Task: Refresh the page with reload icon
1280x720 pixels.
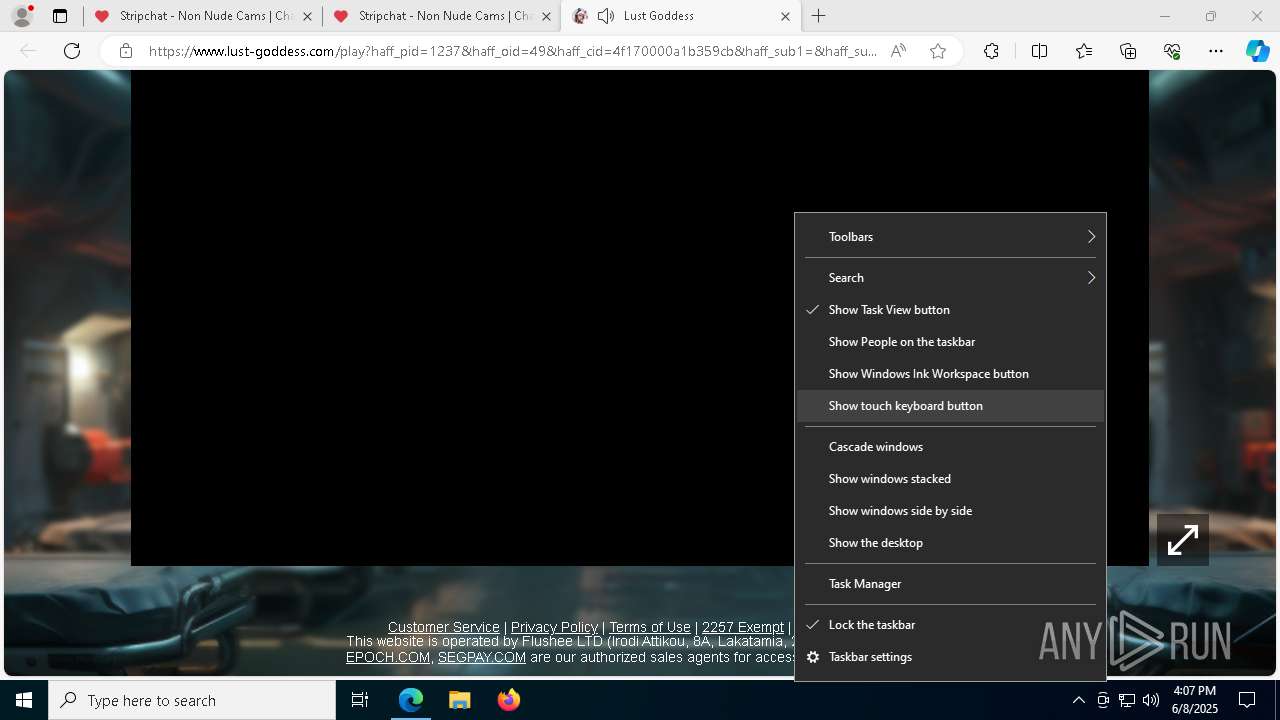Action: 72,51
